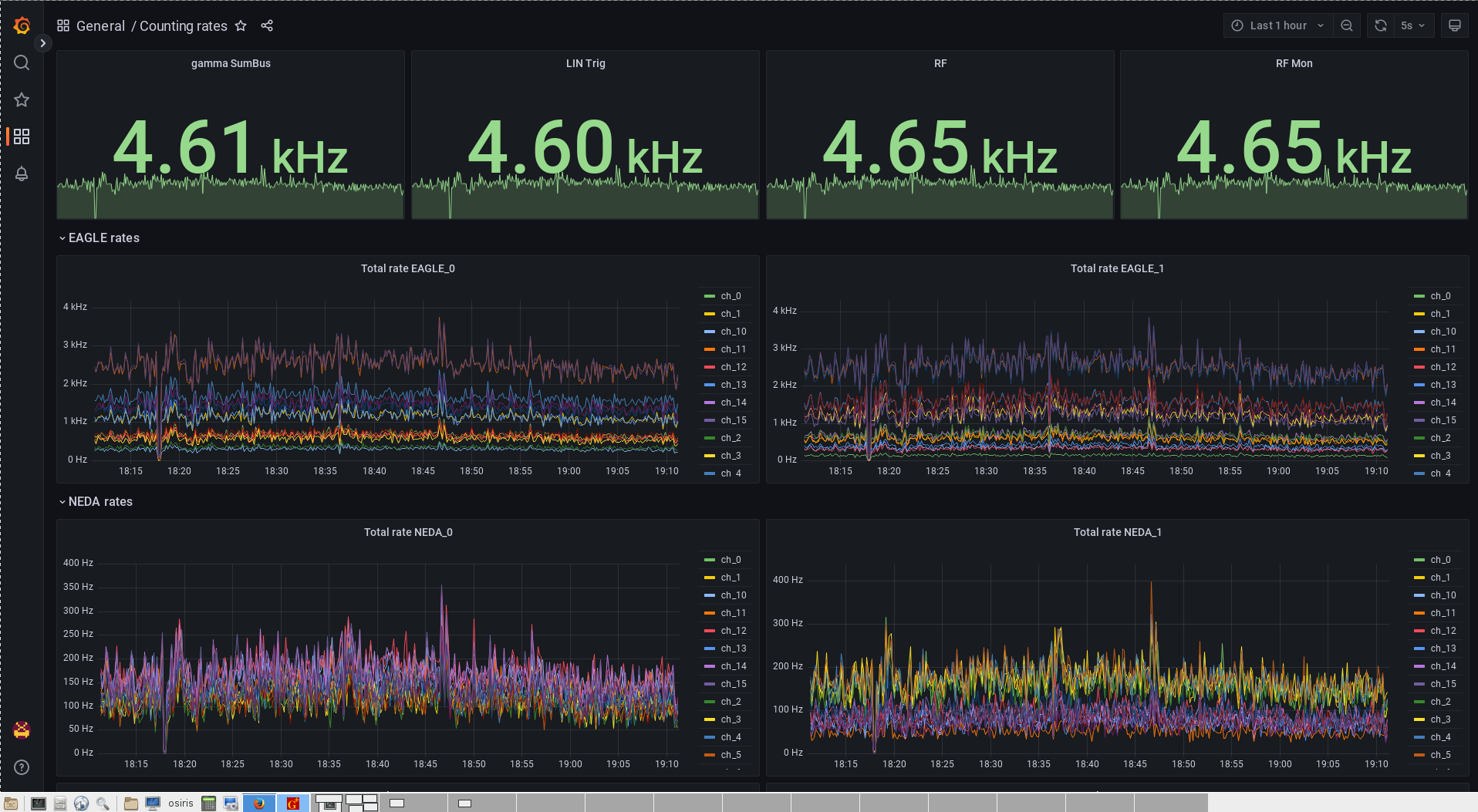Toggle ch_0 series in EAGLE_0 legend
This screenshot has width=1478, height=812.
tap(730, 295)
